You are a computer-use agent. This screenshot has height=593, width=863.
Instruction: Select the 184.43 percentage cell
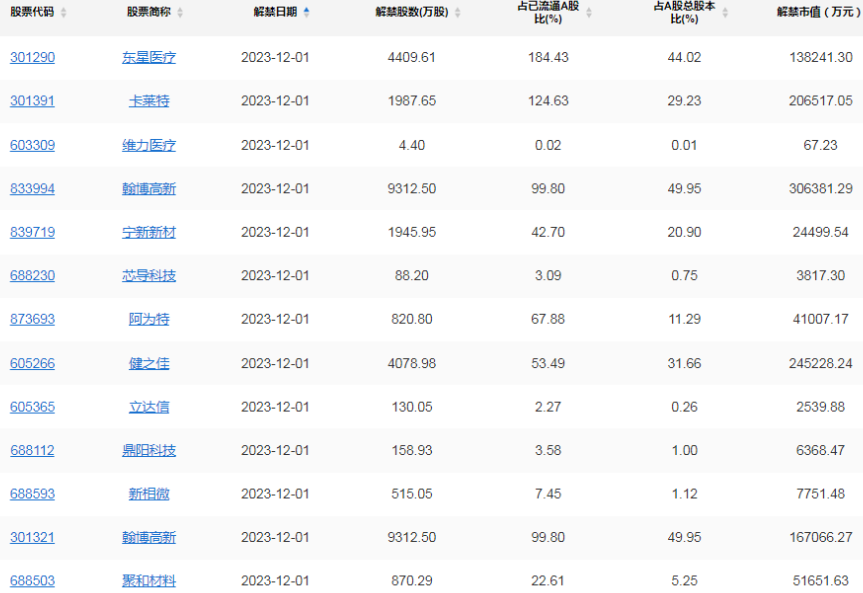[548, 57]
